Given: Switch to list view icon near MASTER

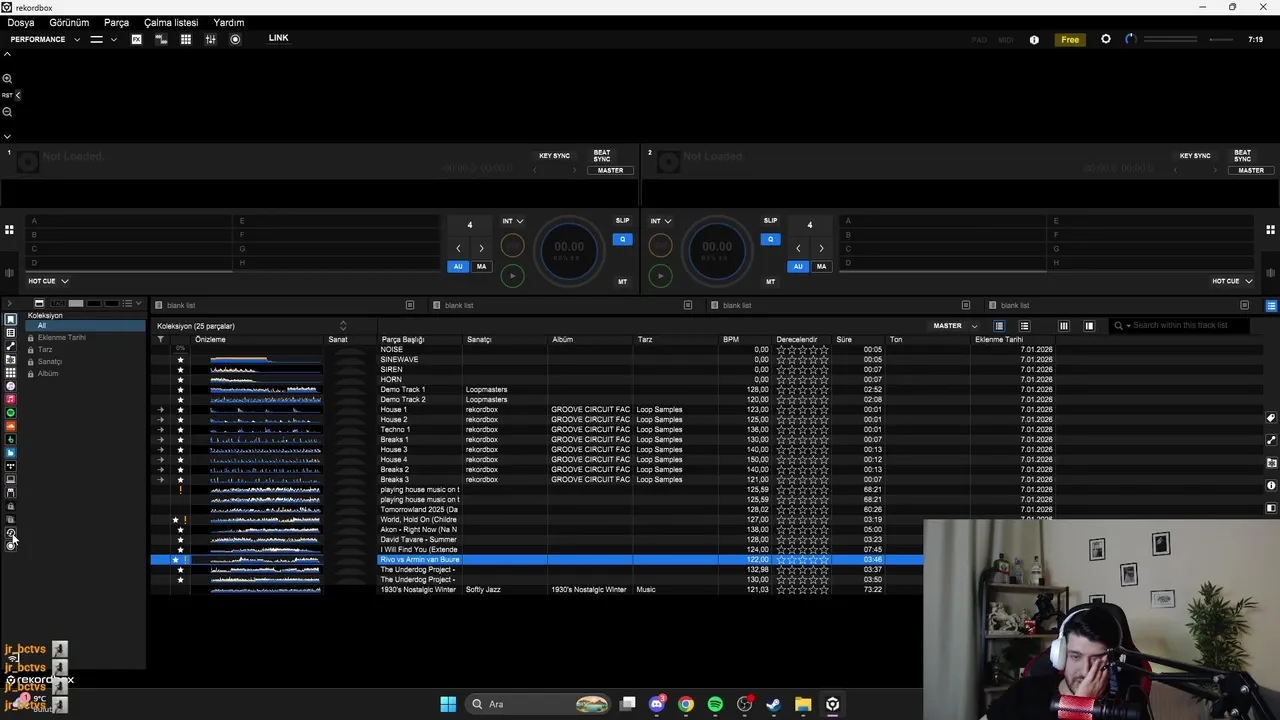Looking at the screenshot, I should click(x=999, y=326).
